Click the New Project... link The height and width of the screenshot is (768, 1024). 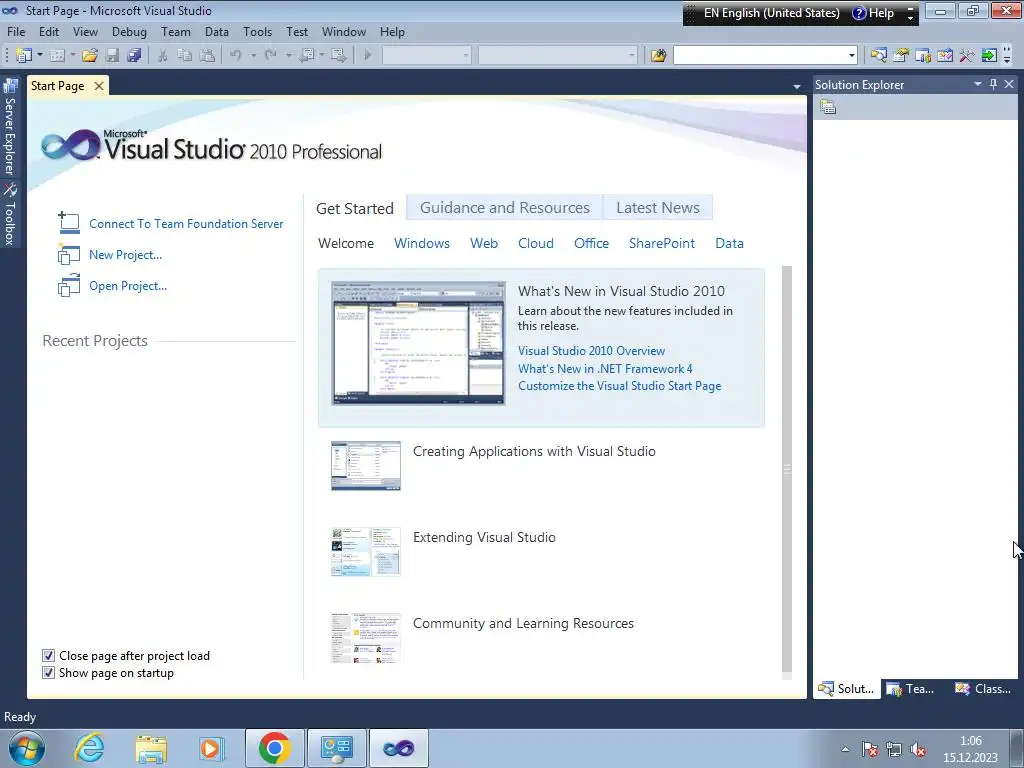pos(125,255)
